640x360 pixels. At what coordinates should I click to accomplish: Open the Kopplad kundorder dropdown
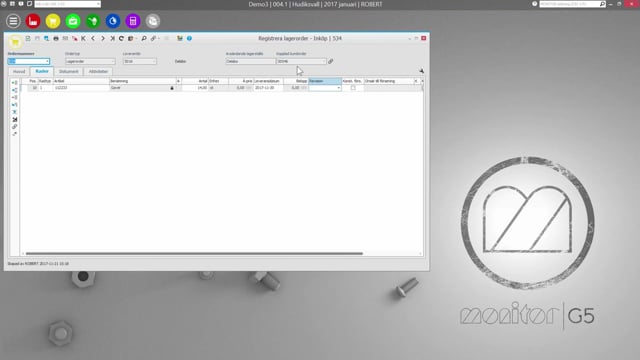pos(324,61)
